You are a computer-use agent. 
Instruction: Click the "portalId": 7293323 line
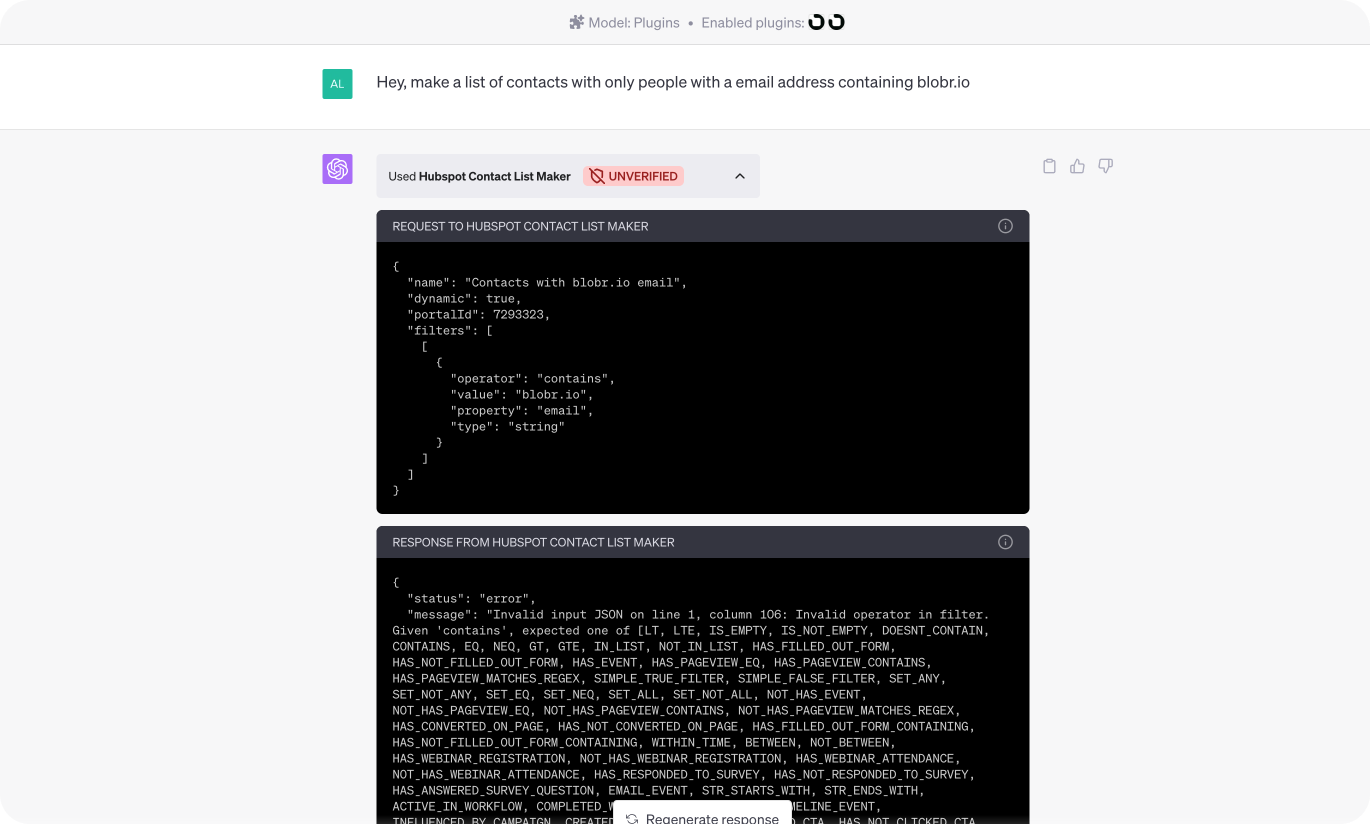pos(479,314)
